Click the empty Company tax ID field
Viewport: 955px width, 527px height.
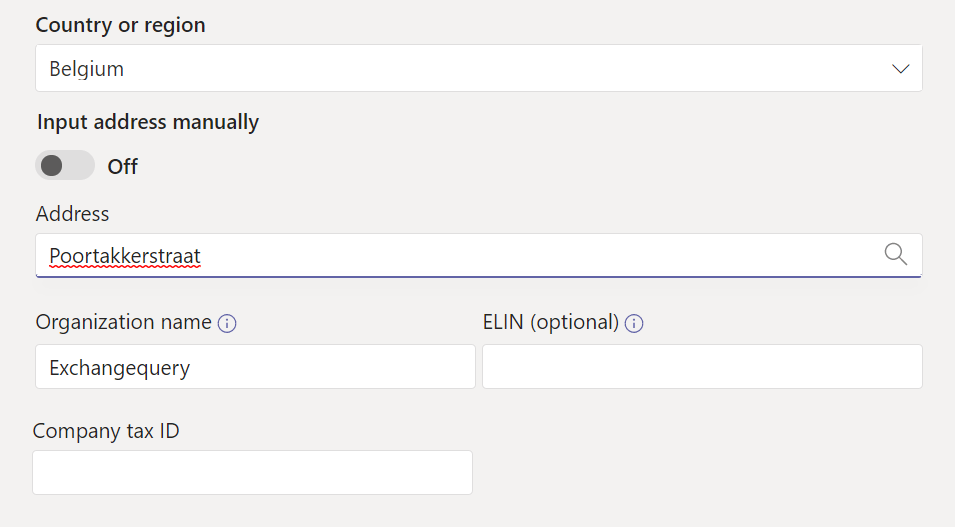[252, 472]
